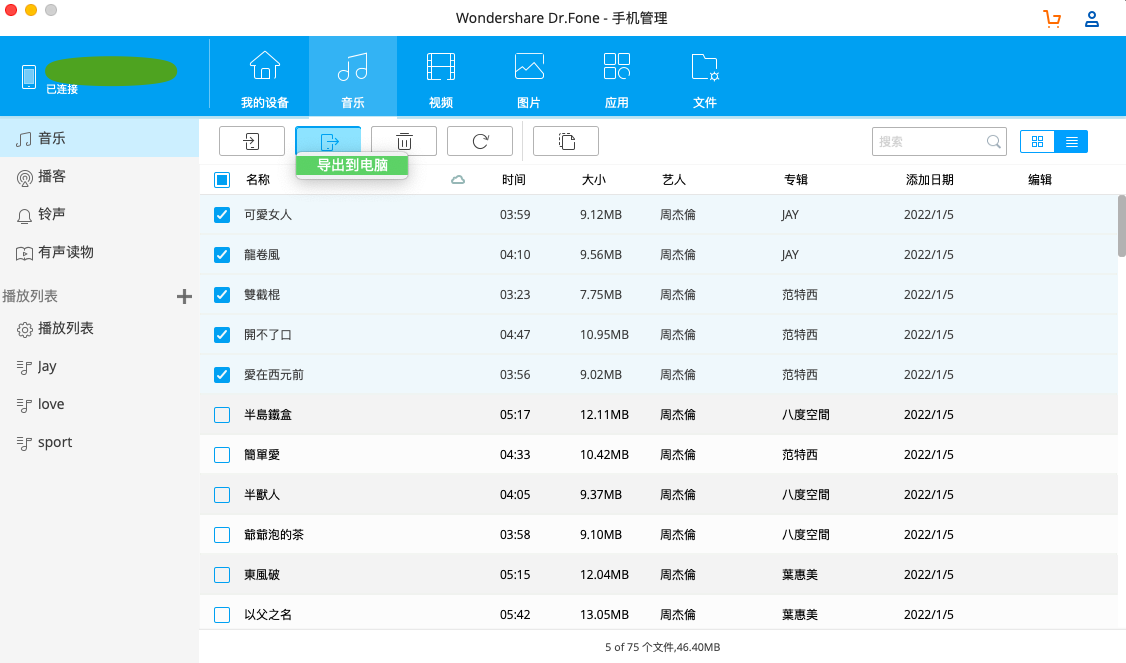This screenshot has width=1126, height=663.
Task: Select 音乐 in the sidebar
Action: click(x=99, y=138)
